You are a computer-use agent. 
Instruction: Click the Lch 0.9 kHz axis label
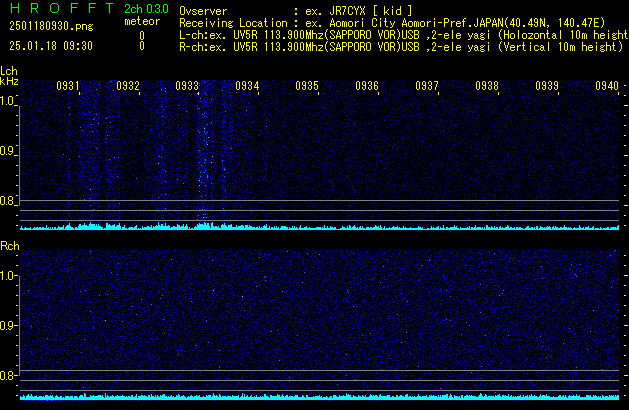pos(7,151)
